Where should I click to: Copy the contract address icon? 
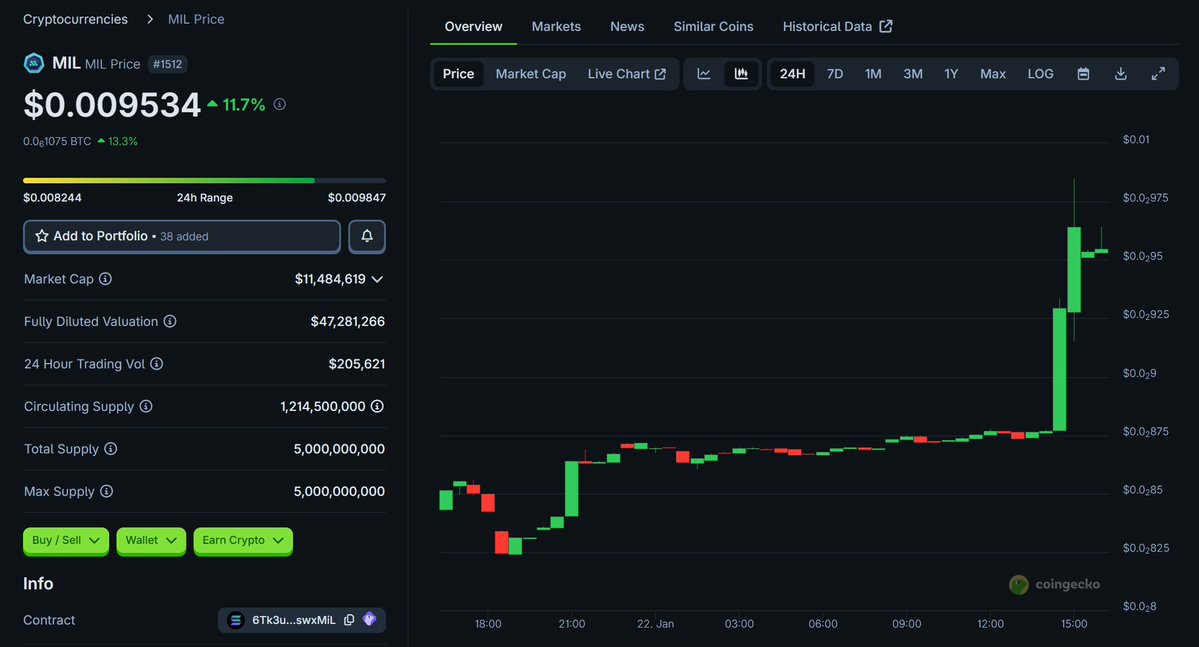[x=349, y=620]
